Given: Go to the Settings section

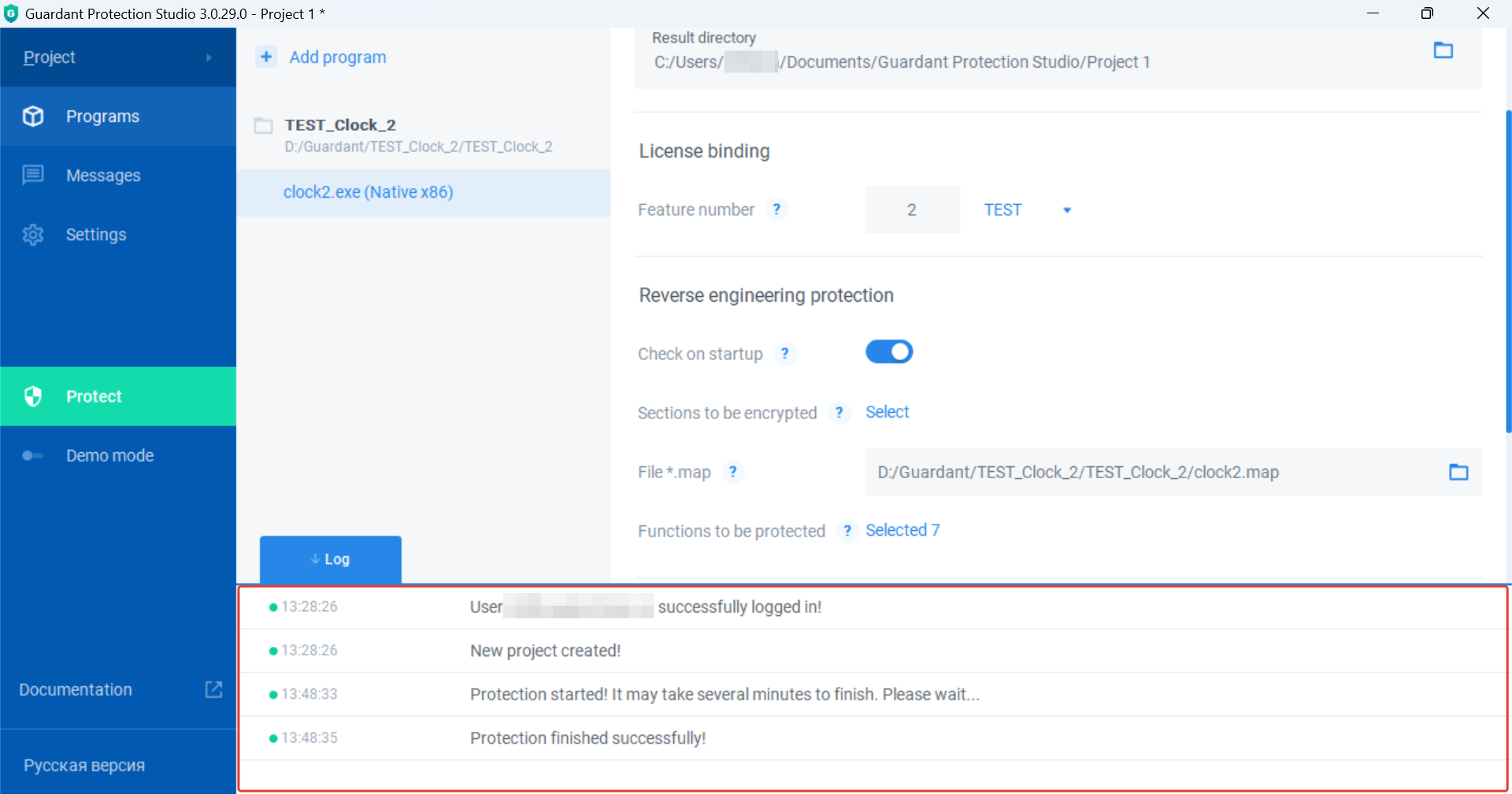Looking at the screenshot, I should 95,235.
